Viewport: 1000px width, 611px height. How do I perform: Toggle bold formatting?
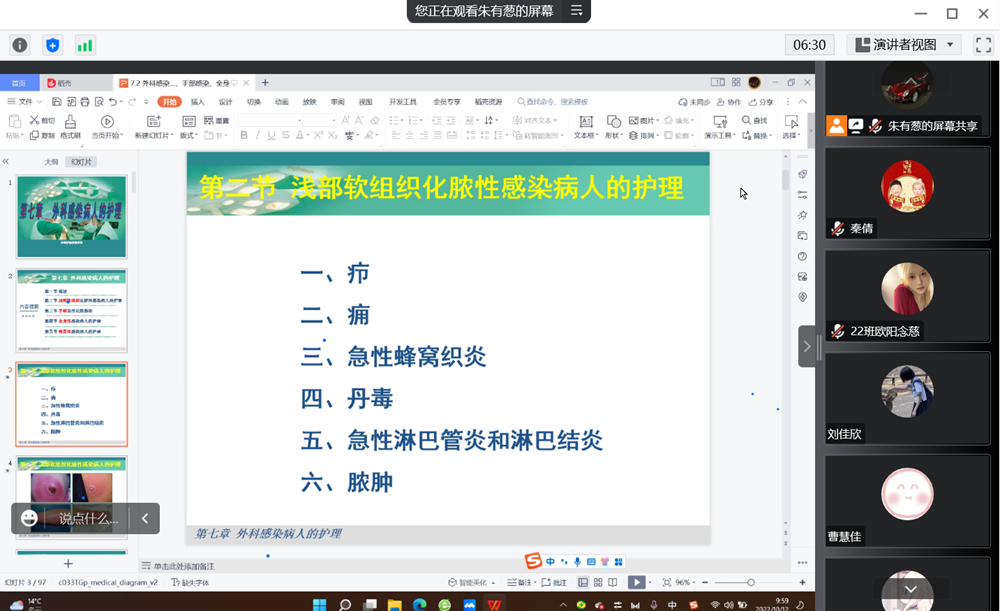pos(244,133)
